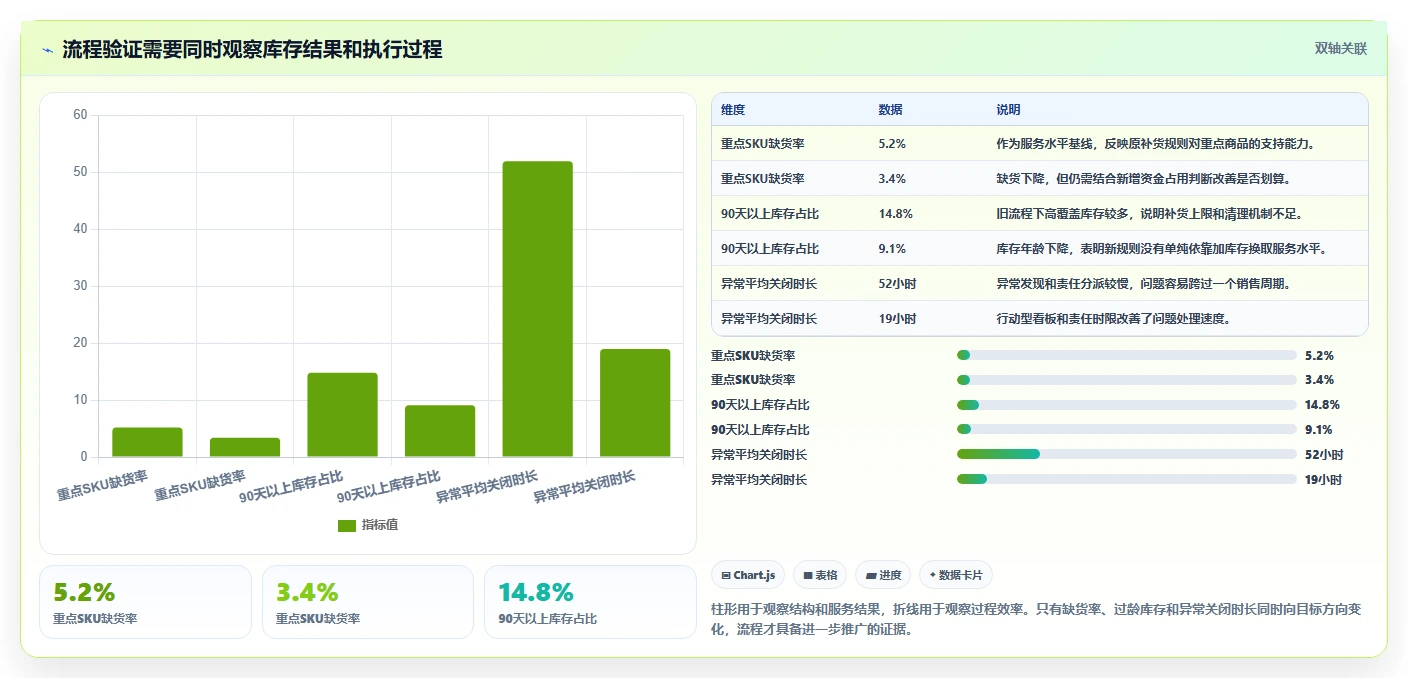Select the 进度 tag pill

pyautogui.click(x=883, y=575)
